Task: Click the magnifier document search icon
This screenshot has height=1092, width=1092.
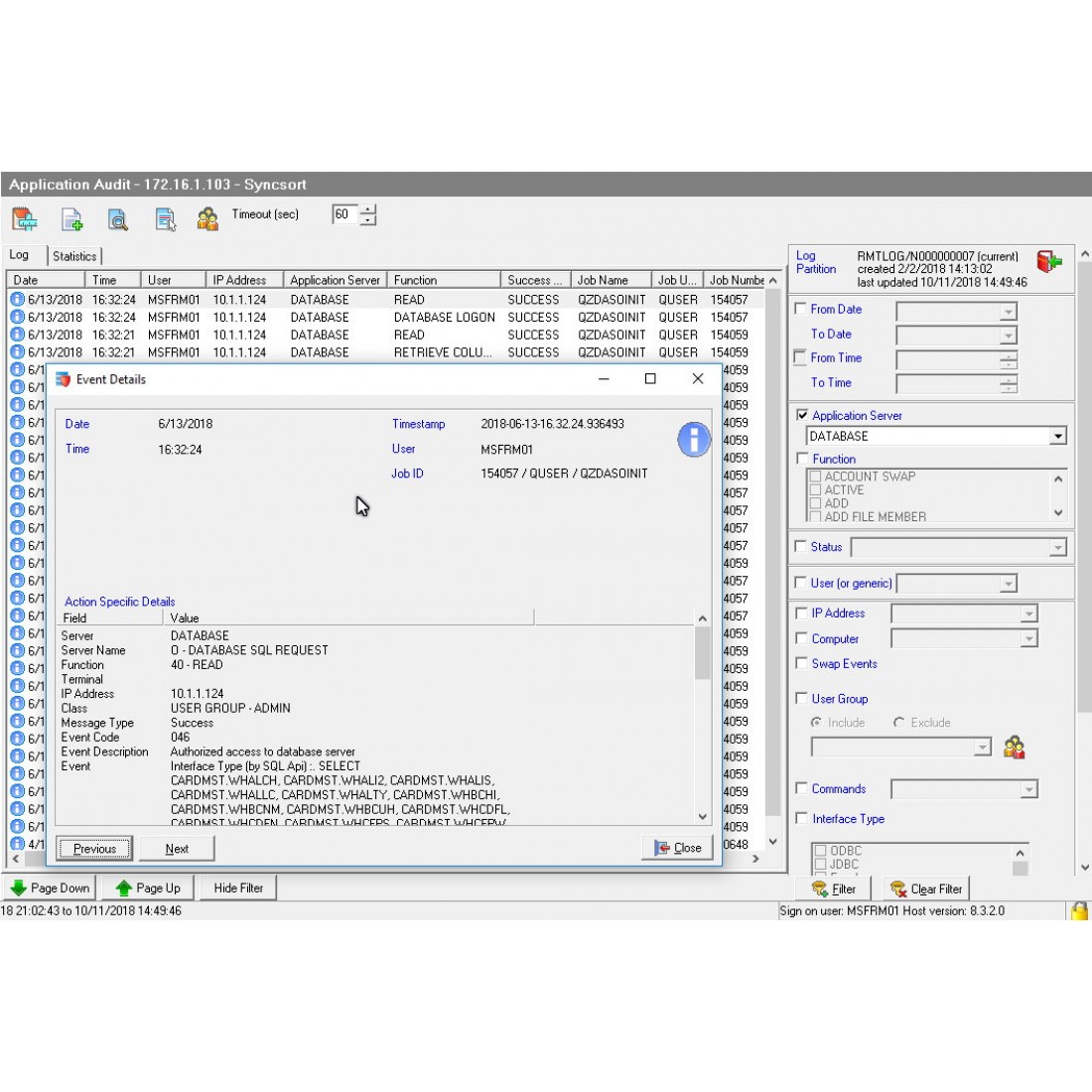Action: tap(118, 219)
